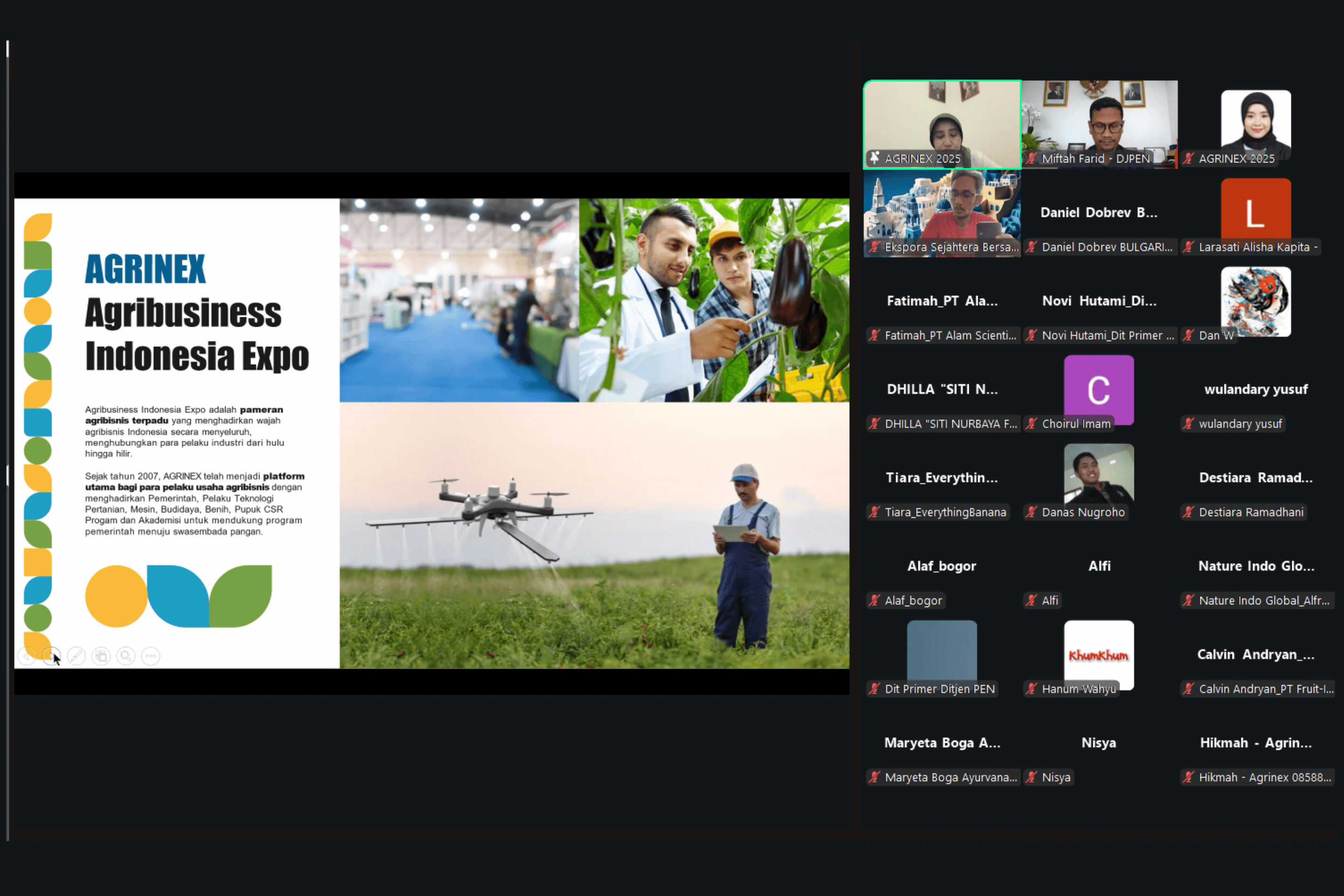The height and width of the screenshot is (896, 1344).
Task: Select the AGRINEX 2025 hijab portrait avatar
Action: [1256, 125]
